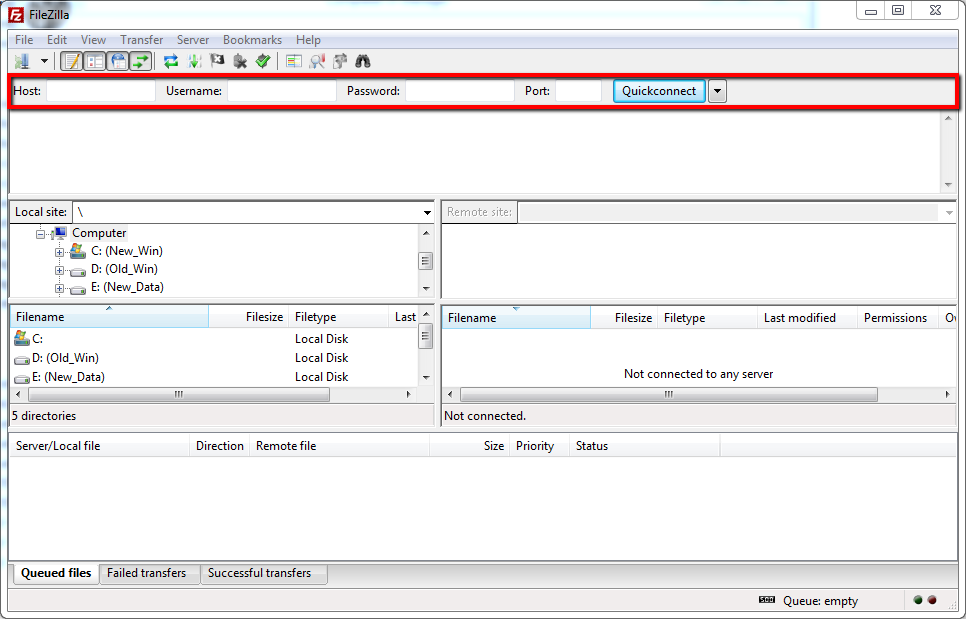966x619 pixels.
Task: Open the directory listing filters icon
Action: click(x=294, y=62)
